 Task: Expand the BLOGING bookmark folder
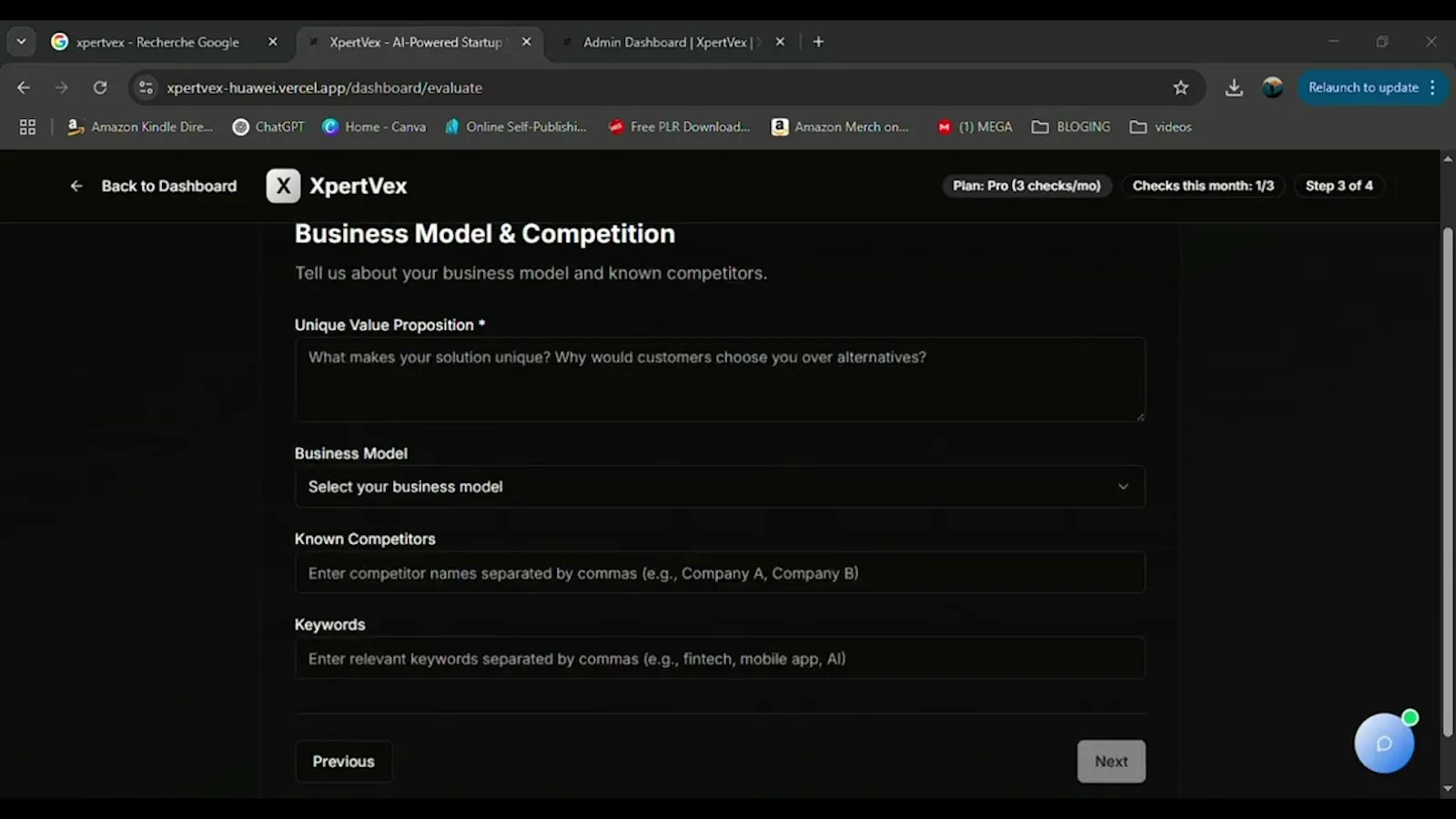(1071, 126)
